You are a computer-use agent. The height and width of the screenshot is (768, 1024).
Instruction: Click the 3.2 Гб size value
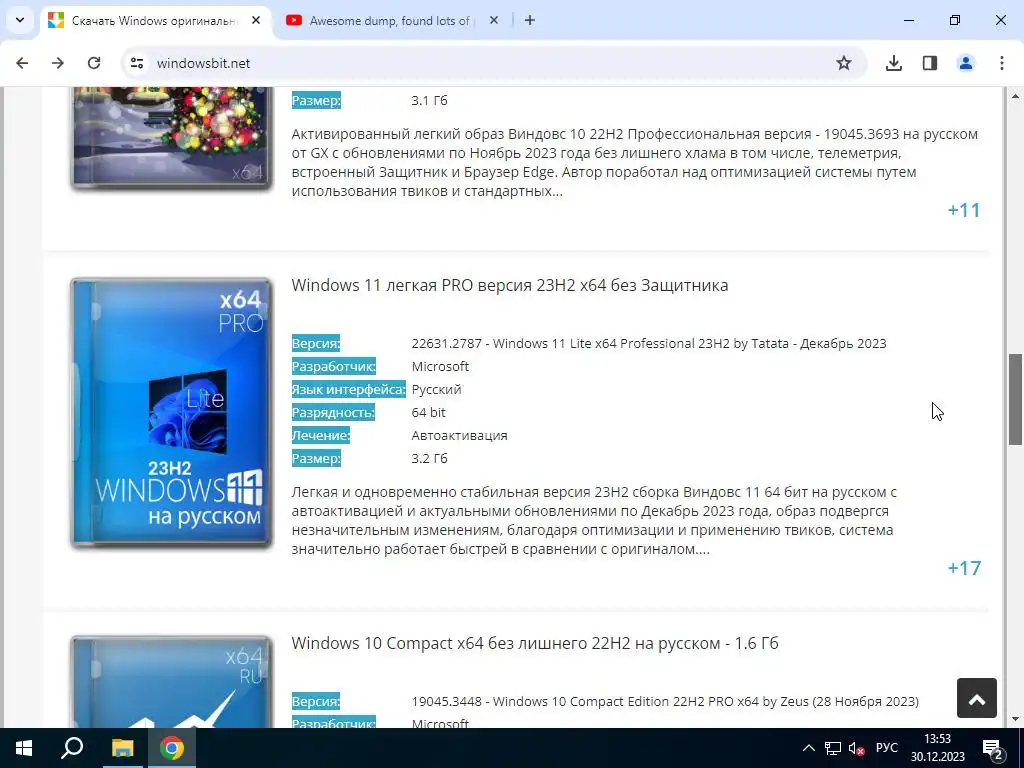point(429,458)
